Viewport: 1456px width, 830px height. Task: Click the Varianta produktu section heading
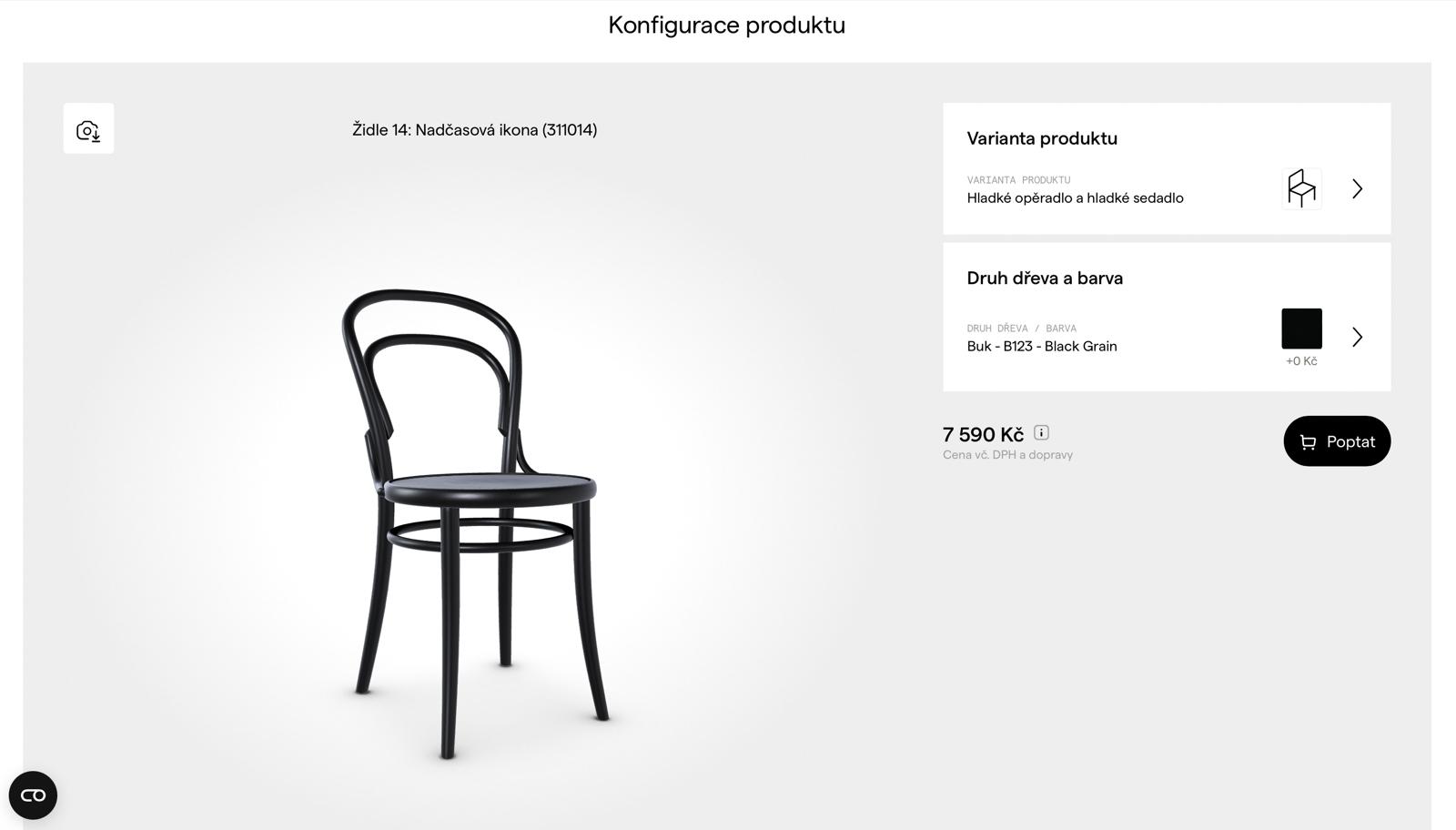coord(1042,138)
